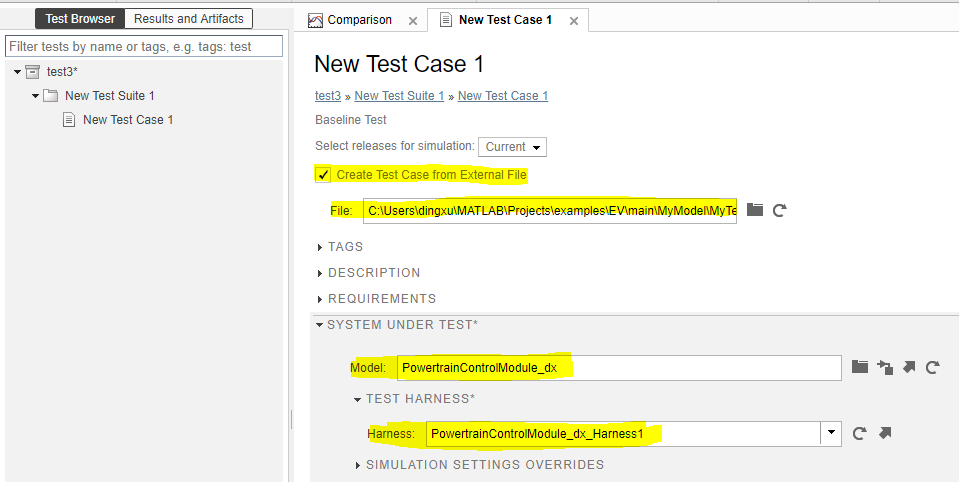The width and height of the screenshot is (959, 482).
Task: Collapse the System Under Test section
Action: point(320,325)
